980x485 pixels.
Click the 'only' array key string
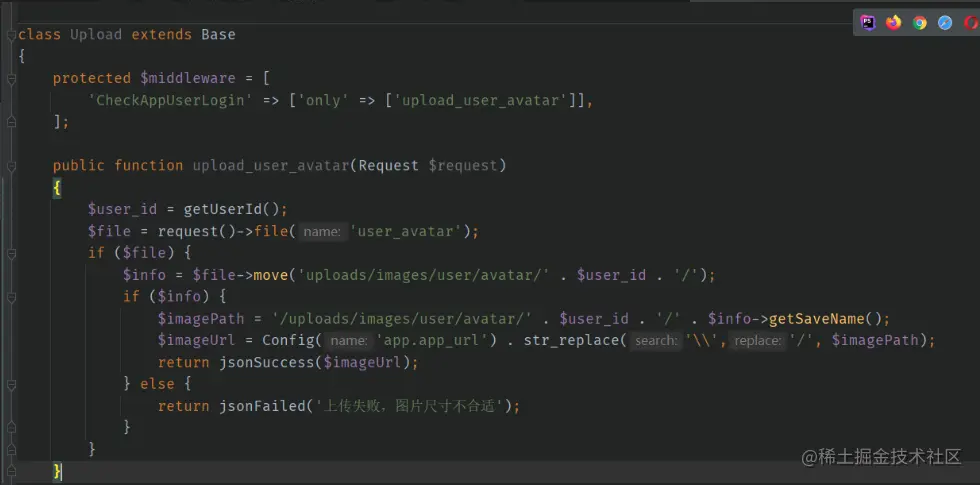click(x=324, y=100)
